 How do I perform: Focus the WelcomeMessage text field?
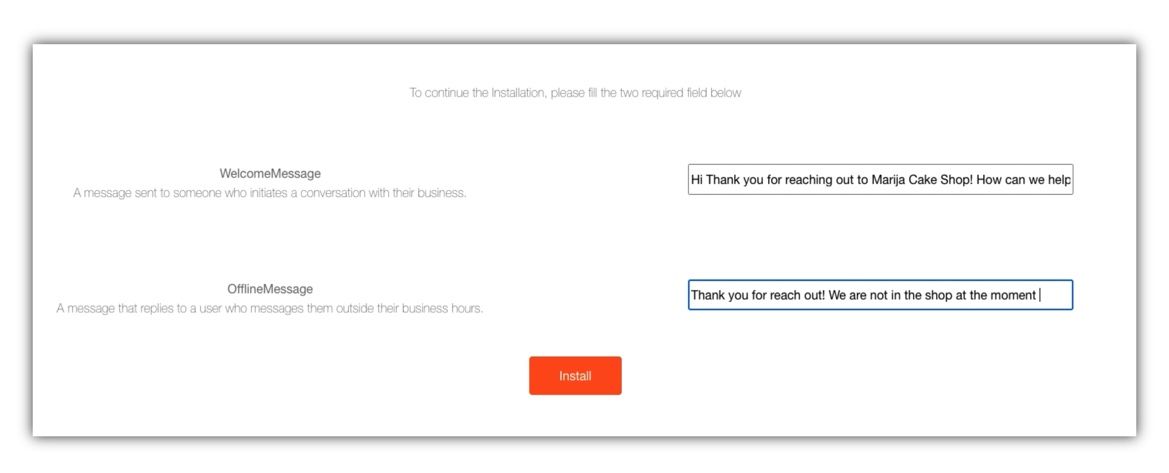[880, 179]
